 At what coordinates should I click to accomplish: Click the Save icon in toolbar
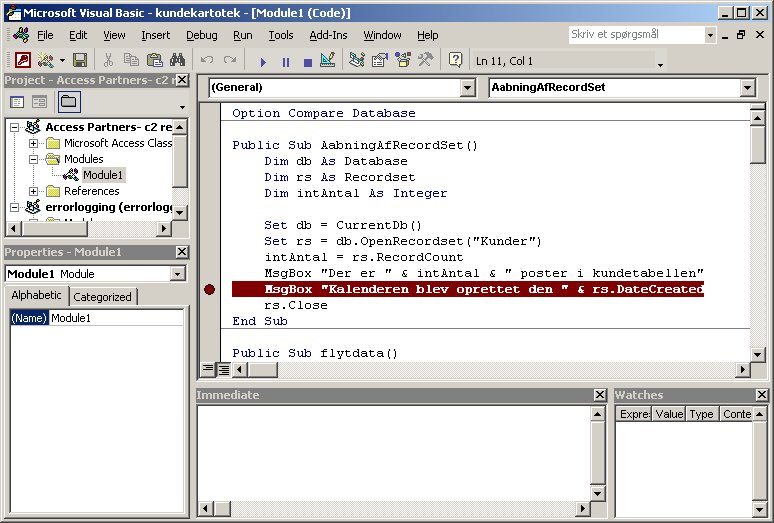tap(79, 60)
